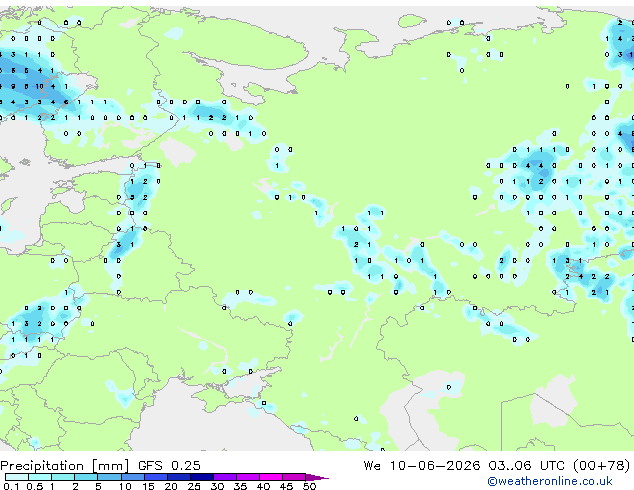This screenshot has height=490, width=634.
Task: Click the '(00+78)' forecast offset text
Action: [x=601, y=466]
